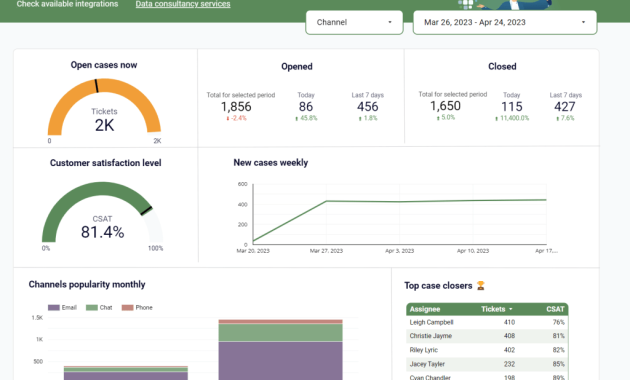Click the Check available integrations link
Viewport: 630px width, 380px height.
(x=67, y=4)
